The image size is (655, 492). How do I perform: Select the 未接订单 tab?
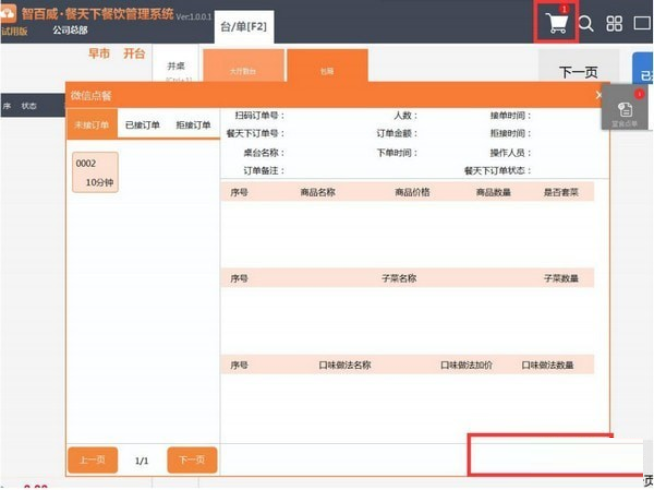[x=91, y=124]
